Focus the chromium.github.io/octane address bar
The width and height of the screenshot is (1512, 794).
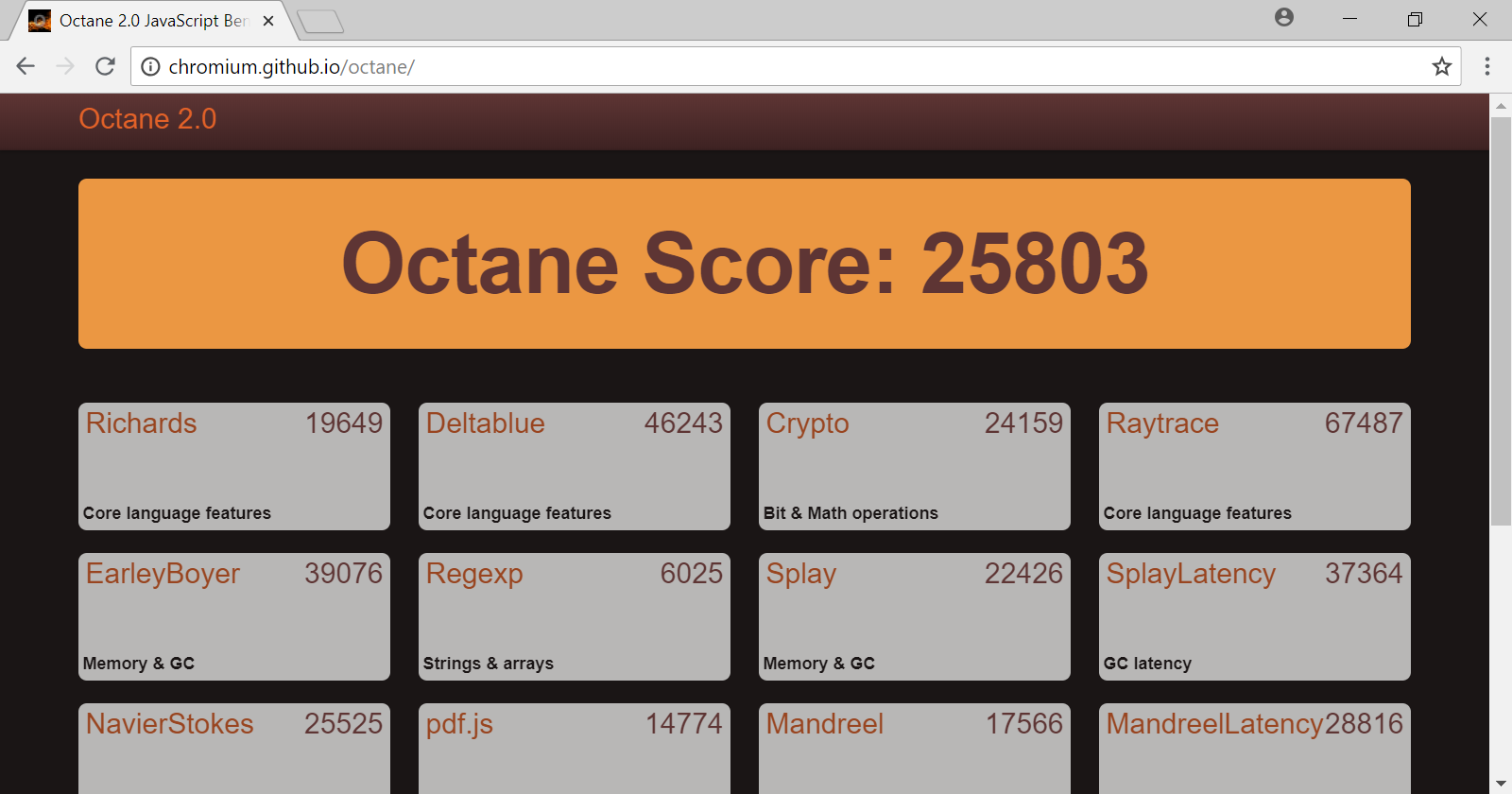tap(796, 66)
